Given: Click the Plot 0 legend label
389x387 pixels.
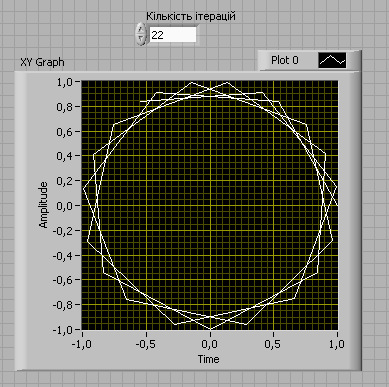Looking at the screenshot, I should pos(285,60).
